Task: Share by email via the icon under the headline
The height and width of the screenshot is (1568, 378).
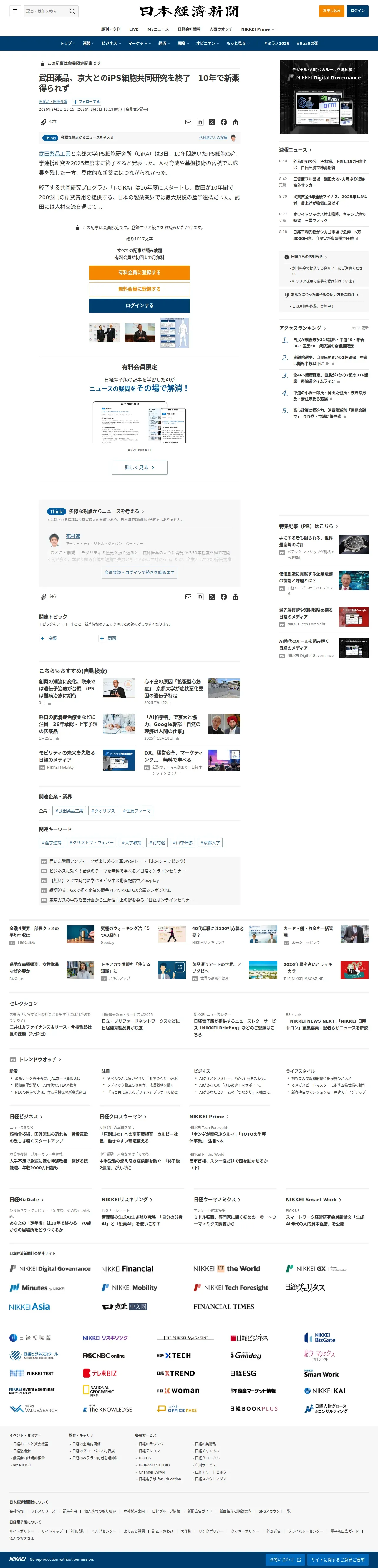Action: [188, 122]
